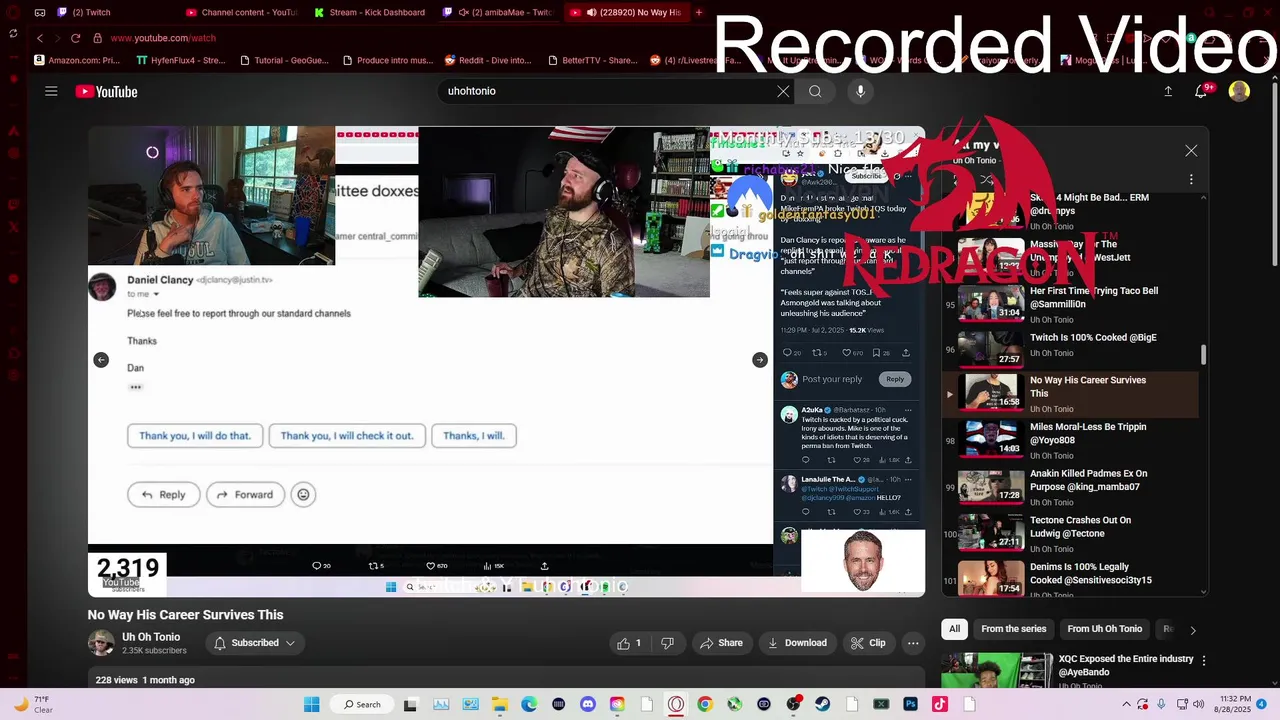Open XQC Exposed the Entire Industry video
The height and width of the screenshot is (720, 1280).
coord(1126,666)
